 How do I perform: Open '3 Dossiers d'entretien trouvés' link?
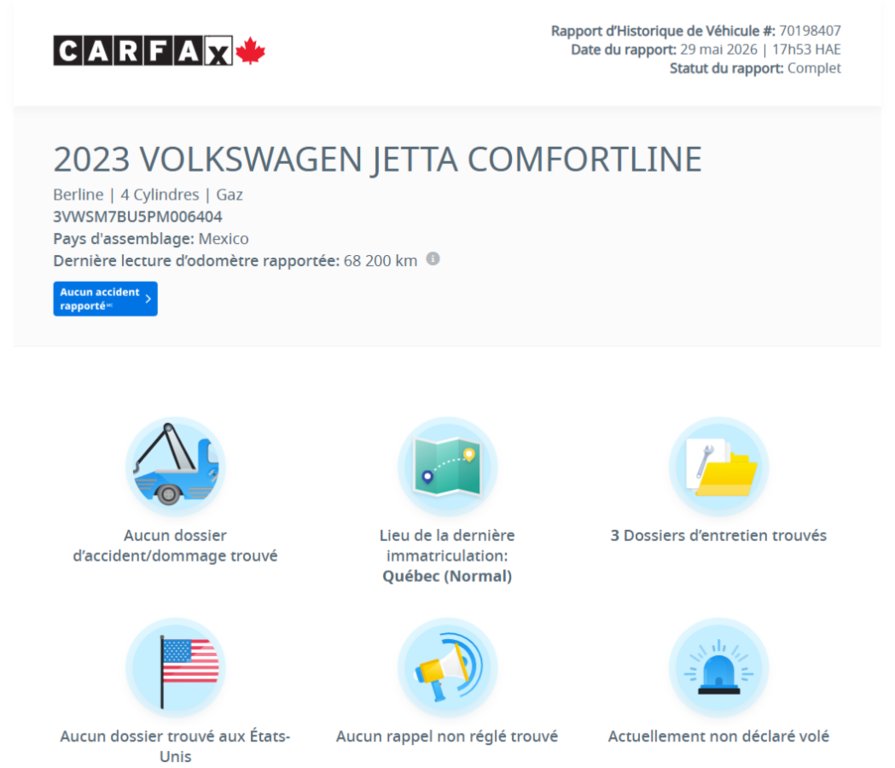point(719,535)
